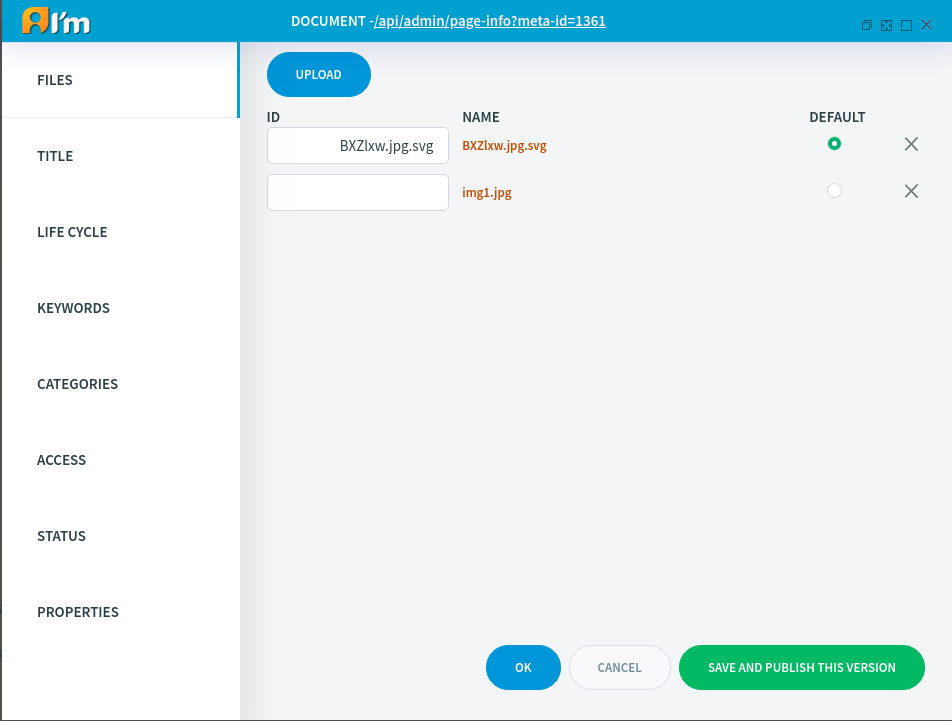Close the document dialog with X
This screenshot has height=721, width=952.
[x=926, y=25]
